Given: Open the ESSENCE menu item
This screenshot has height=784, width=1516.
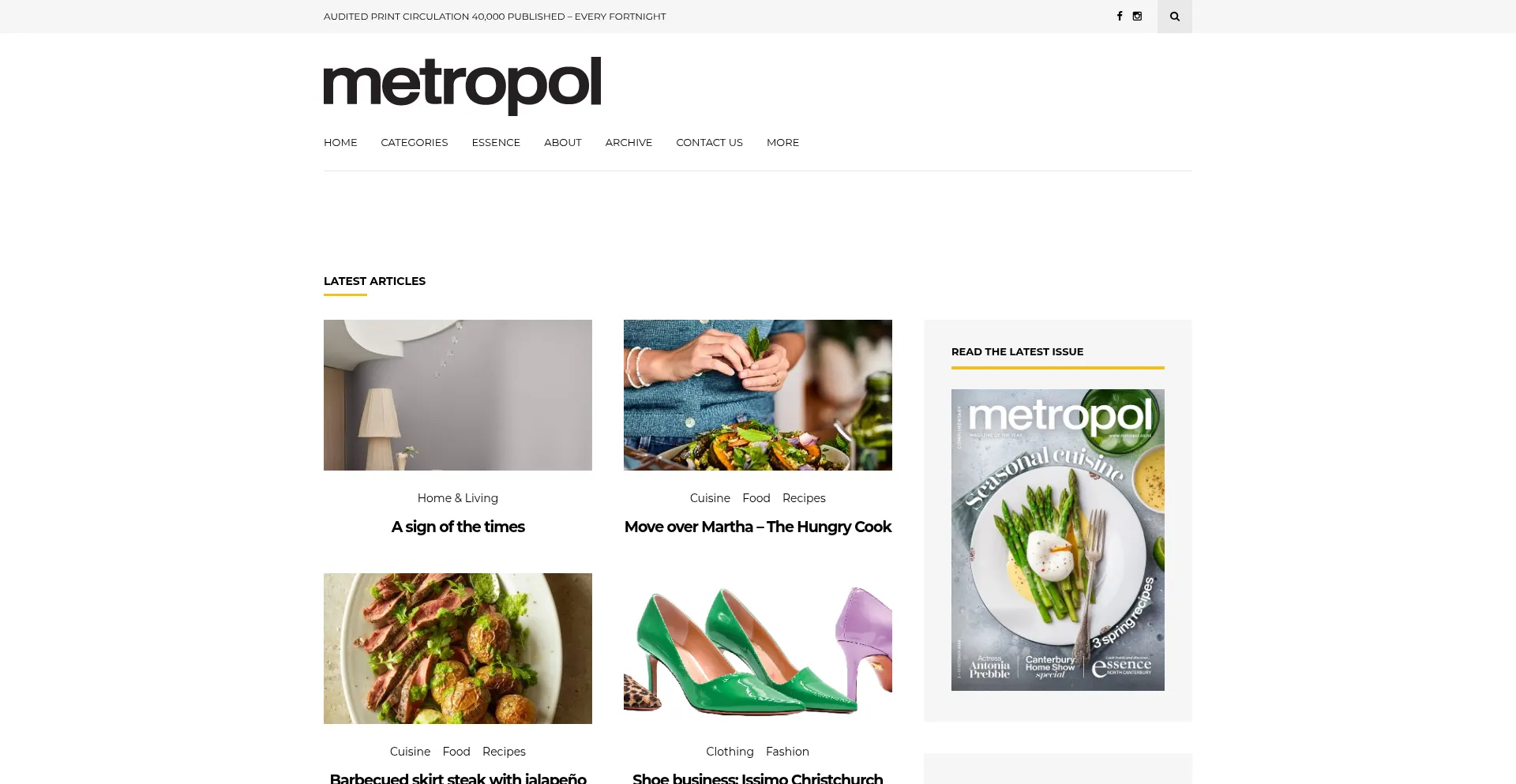Looking at the screenshot, I should click(x=496, y=143).
